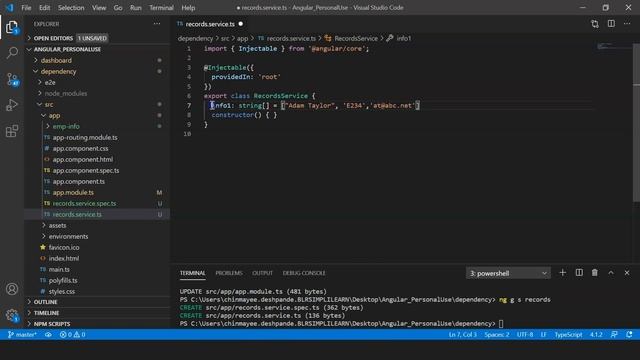Screen dimensions: 640x360
Task: Open the Accounts menu icon
Action: (x=12, y=289)
